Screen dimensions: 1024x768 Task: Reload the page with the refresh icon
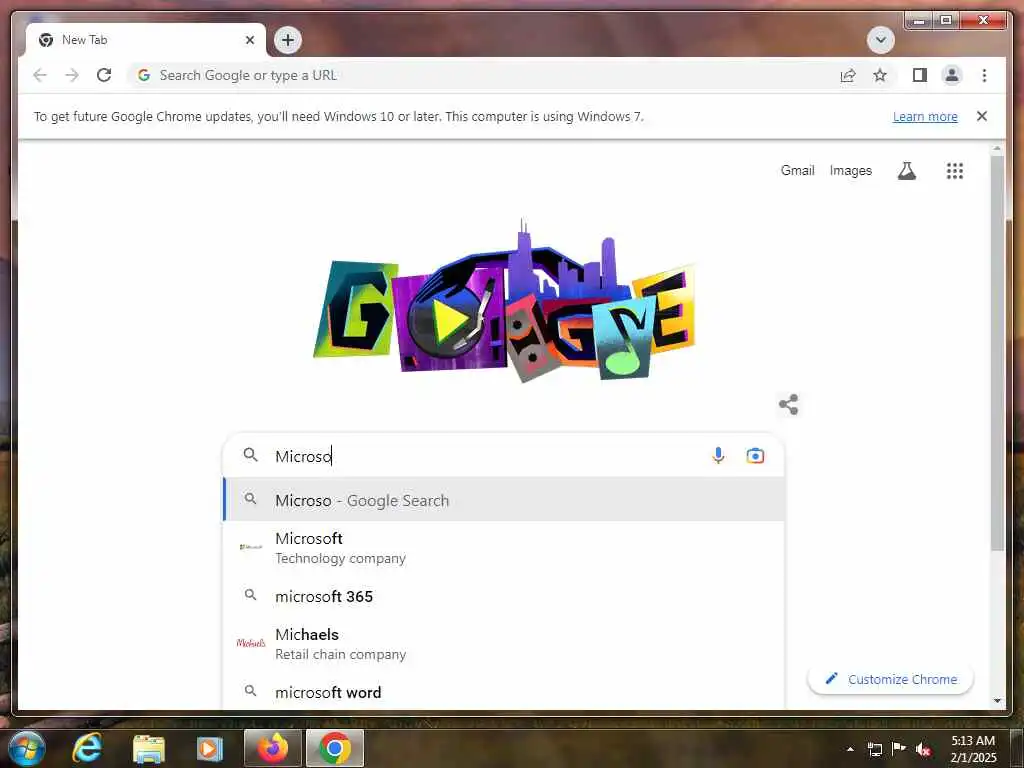104,75
